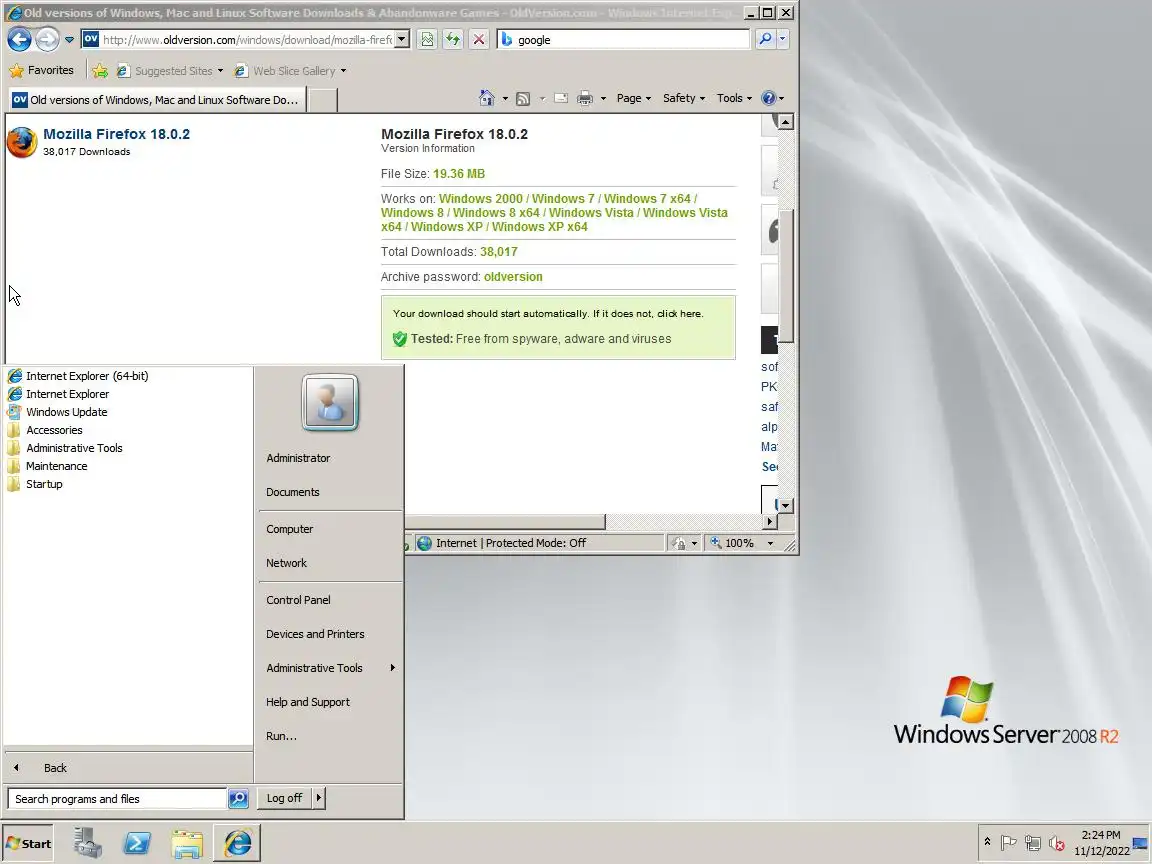Open the Run... dialog
The image size is (1152, 864).
point(281,736)
